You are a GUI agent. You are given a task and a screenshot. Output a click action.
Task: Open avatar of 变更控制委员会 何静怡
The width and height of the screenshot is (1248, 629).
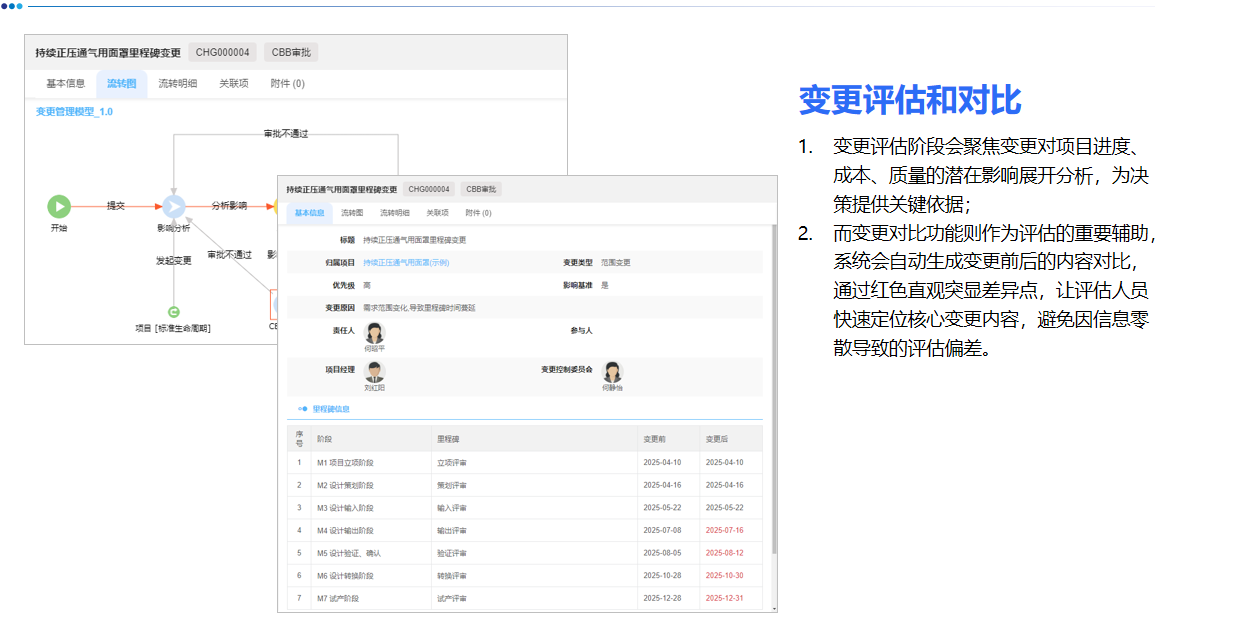click(612, 374)
